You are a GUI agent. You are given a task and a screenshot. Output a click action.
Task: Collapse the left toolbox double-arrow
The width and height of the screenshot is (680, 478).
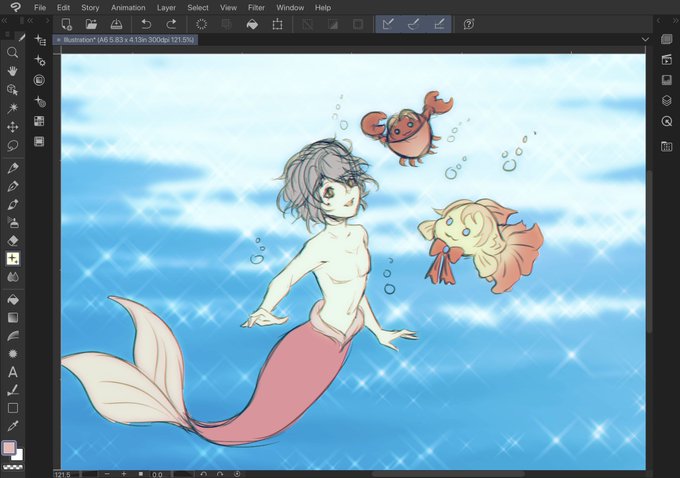4,20
